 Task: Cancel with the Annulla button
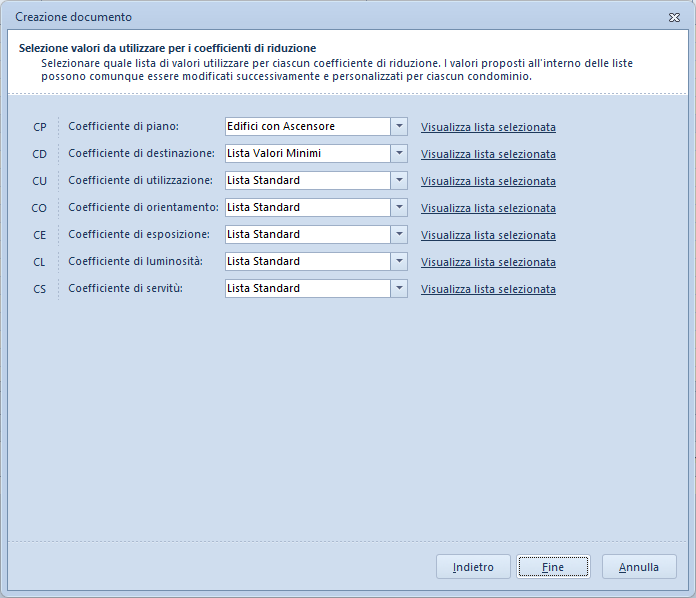[x=639, y=567]
